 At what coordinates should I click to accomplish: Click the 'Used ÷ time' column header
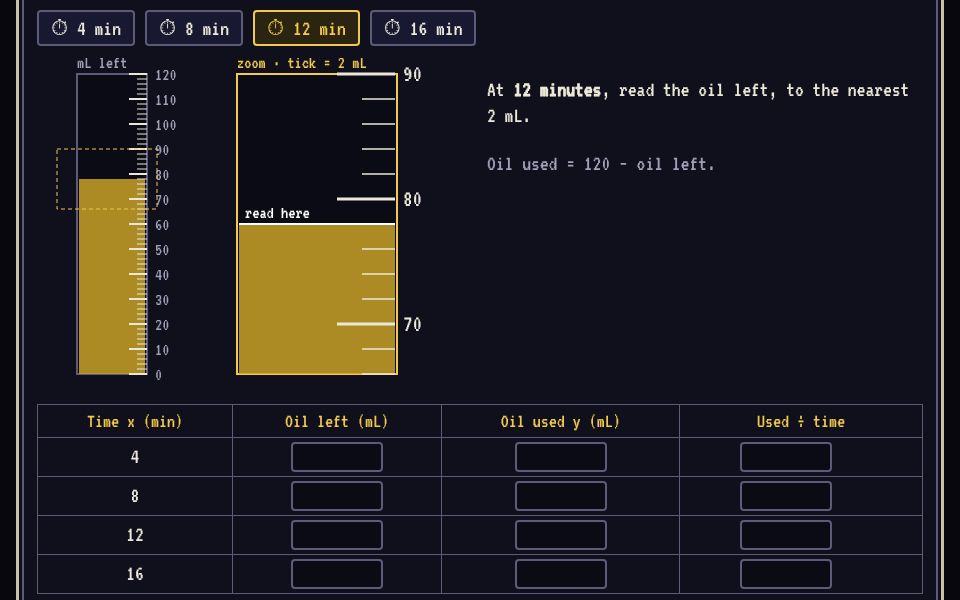(800, 422)
